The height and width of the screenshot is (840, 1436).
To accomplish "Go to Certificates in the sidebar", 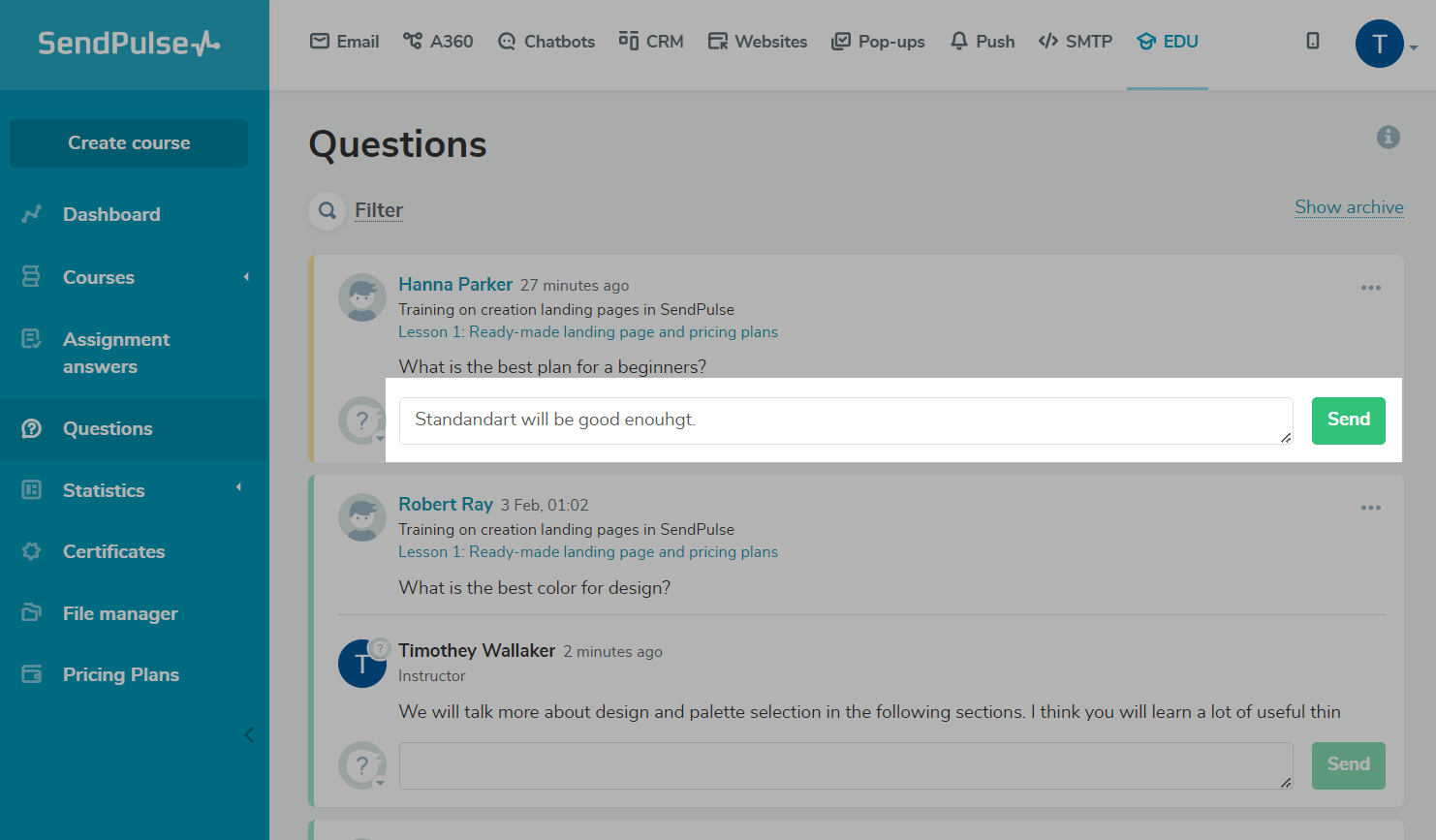I will pyautogui.click(x=113, y=551).
